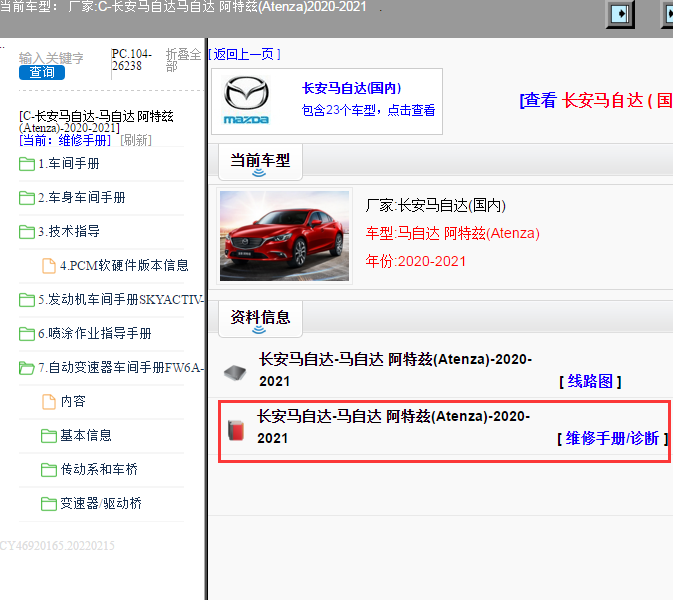The height and width of the screenshot is (600, 673).
Task: Open 3.技术指导 folder
Action: pos(69,231)
